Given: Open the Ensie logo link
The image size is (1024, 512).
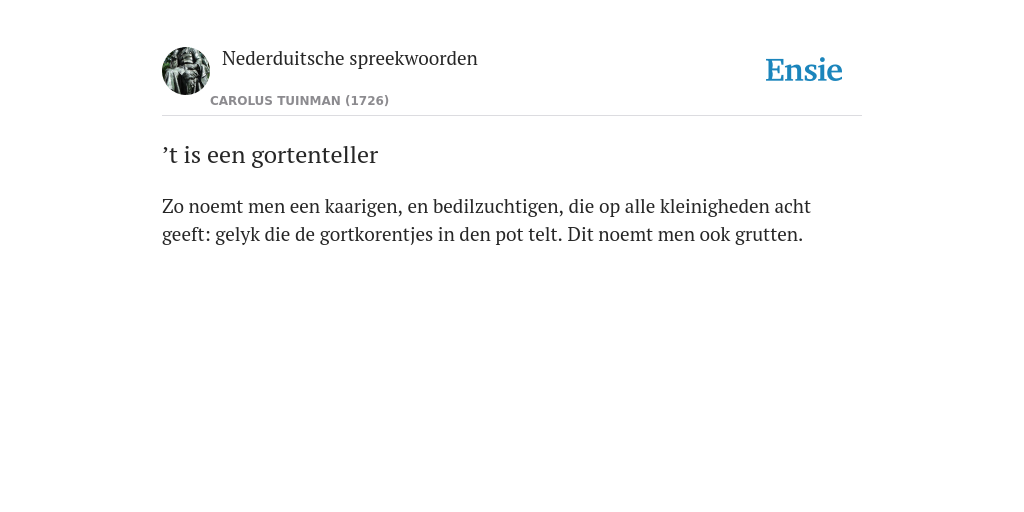Looking at the screenshot, I should pos(803,70).
